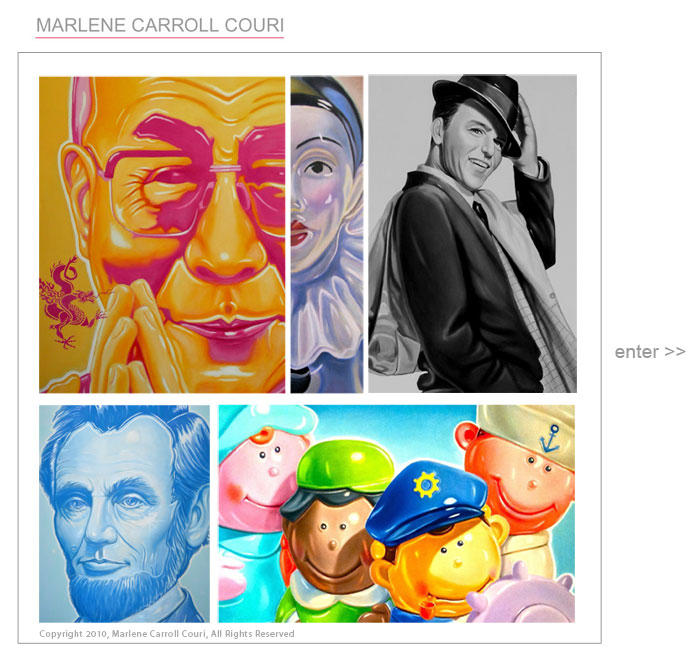Click the purple toy at bottom right corner
This screenshot has height=650, width=700.
pyautogui.click(x=522, y=594)
